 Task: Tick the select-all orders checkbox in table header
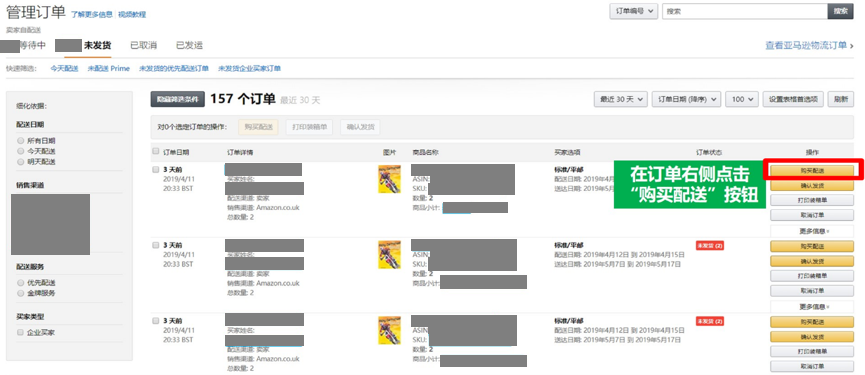(x=156, y=151)
